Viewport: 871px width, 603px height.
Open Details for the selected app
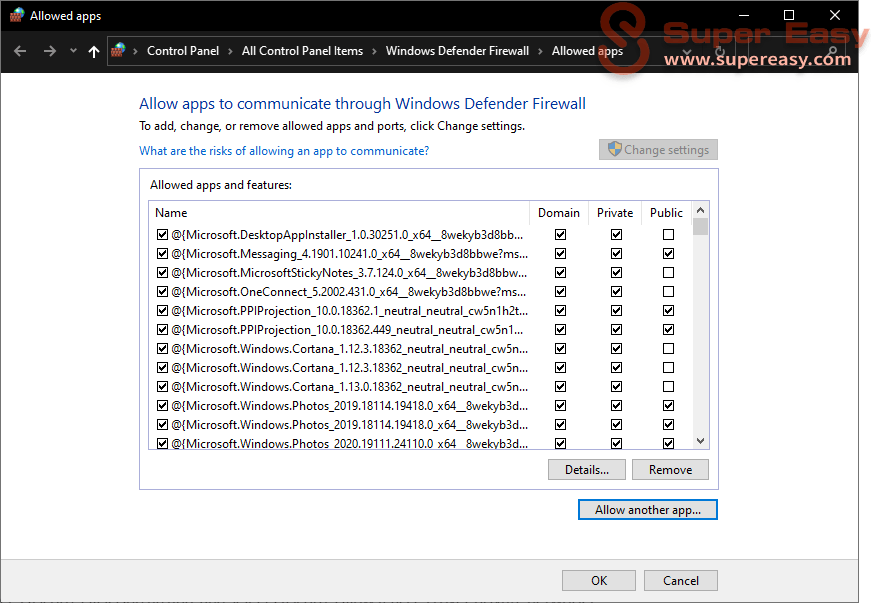click(587, 470)
